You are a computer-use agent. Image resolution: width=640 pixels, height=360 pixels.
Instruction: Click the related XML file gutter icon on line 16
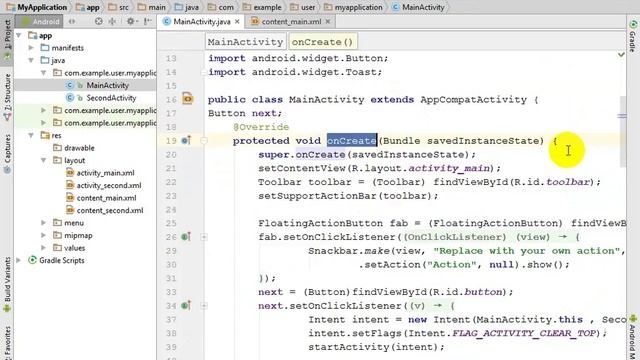187,99
